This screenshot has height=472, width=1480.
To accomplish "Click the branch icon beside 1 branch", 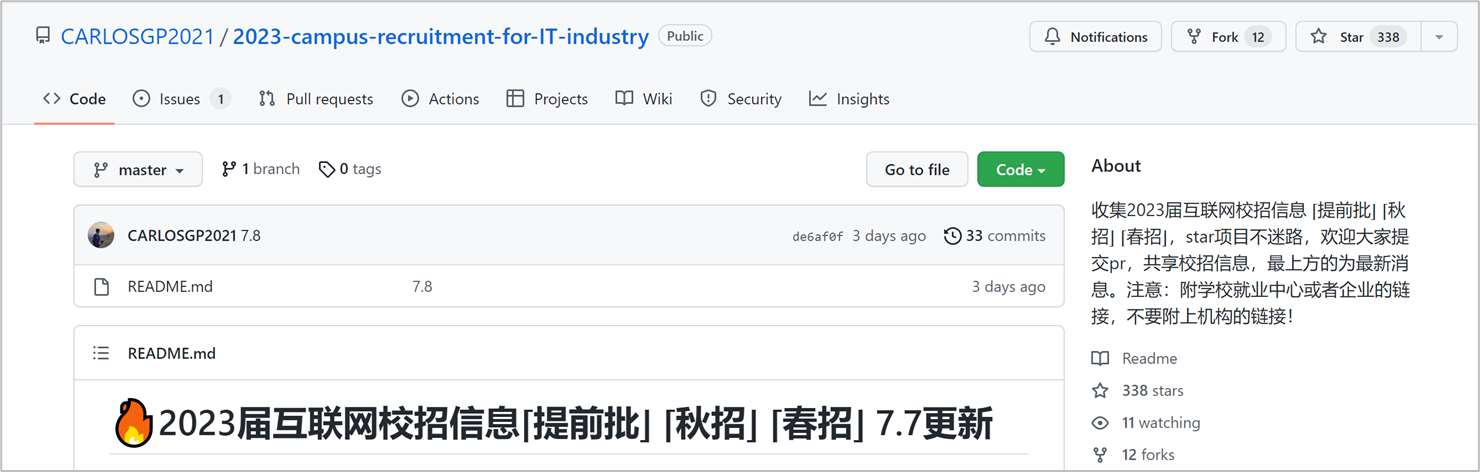I will (229, 169).
